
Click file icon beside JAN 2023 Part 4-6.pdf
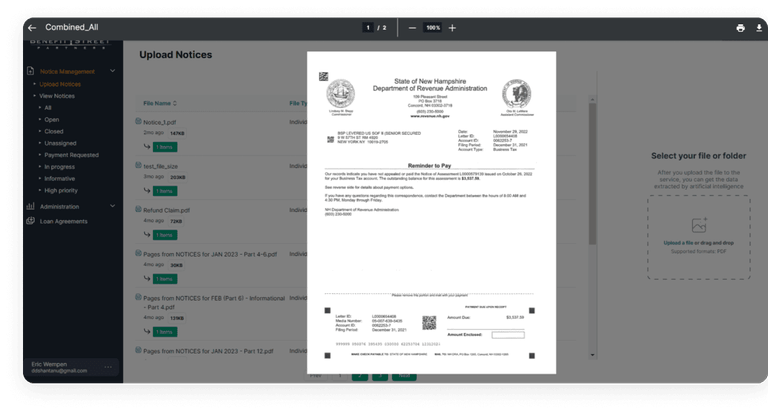pyautogui.click(x=139, y=253)
